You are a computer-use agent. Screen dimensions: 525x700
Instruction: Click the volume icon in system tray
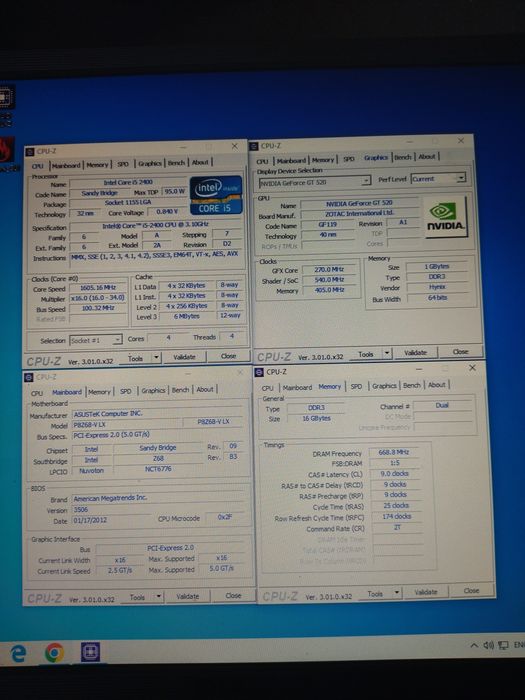pos(488,645)
